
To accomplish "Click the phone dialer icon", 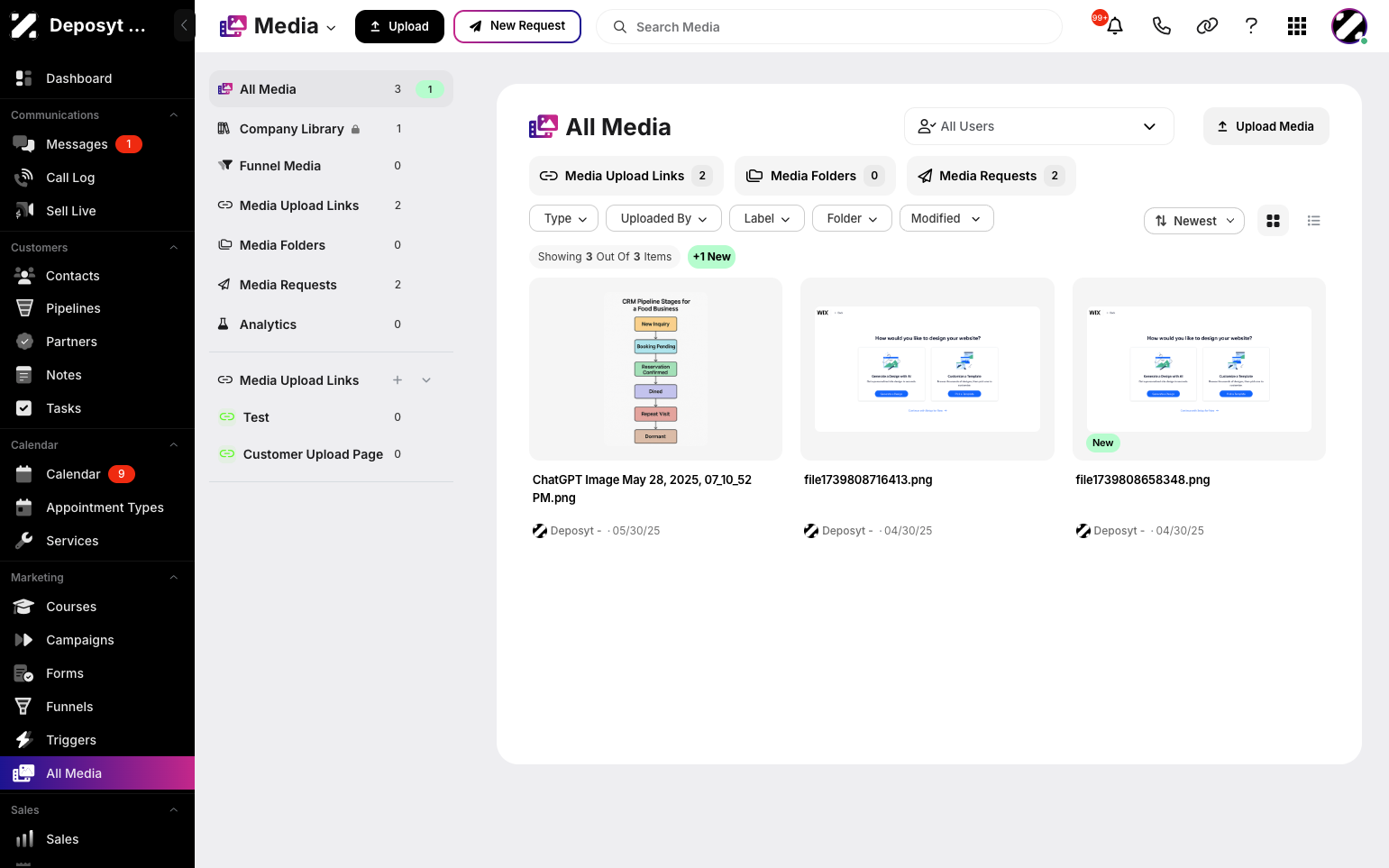I will click(1161, 26).
